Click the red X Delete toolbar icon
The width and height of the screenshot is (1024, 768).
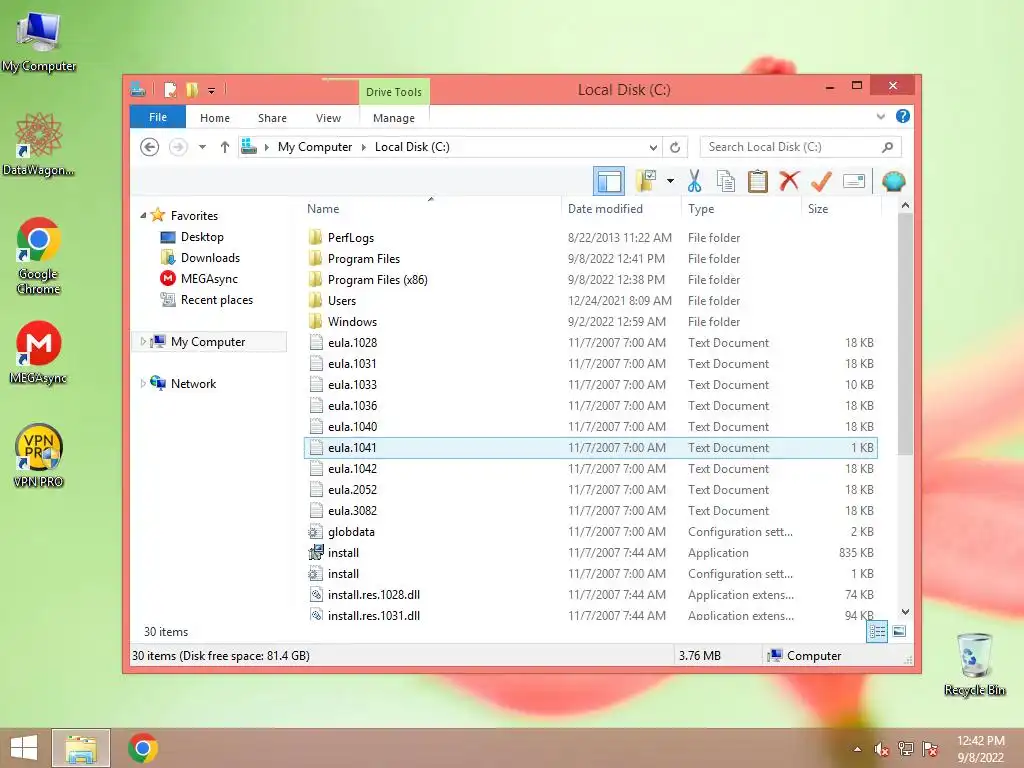point(790,181)
